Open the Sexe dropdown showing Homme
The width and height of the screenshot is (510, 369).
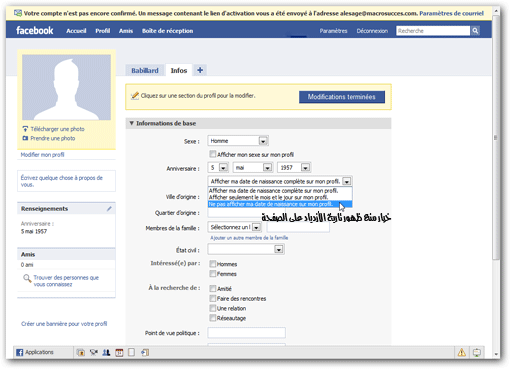(238, 141)
